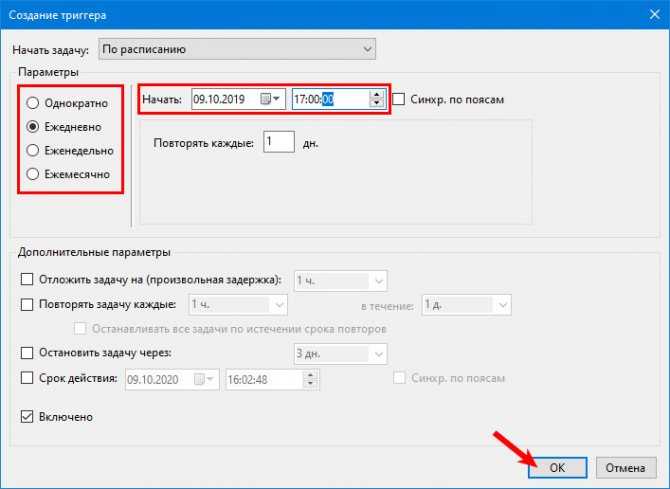The height and width of the screenshot is (489, 670).
Task: Open the 3 дн. stop-after dropdown
Action: tap(341, 354)
